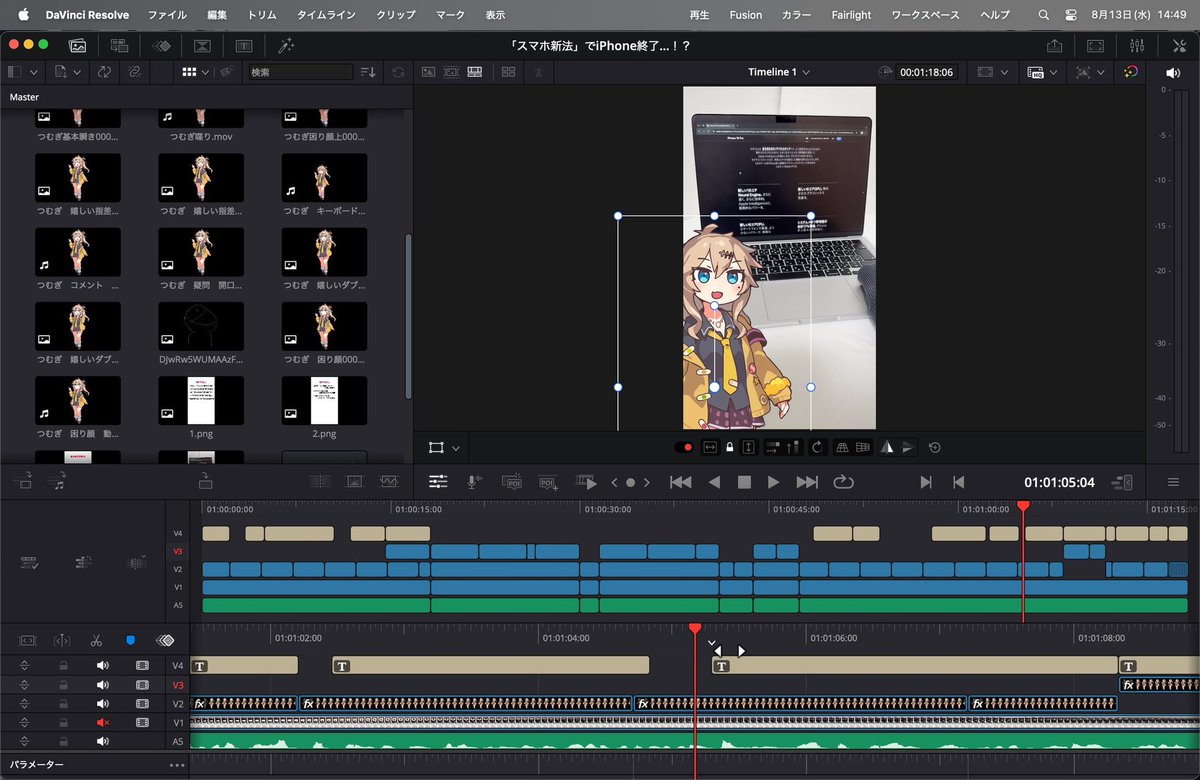Open the ワークスペース menu
The image size is (1200, 780).
coord(925,15)
